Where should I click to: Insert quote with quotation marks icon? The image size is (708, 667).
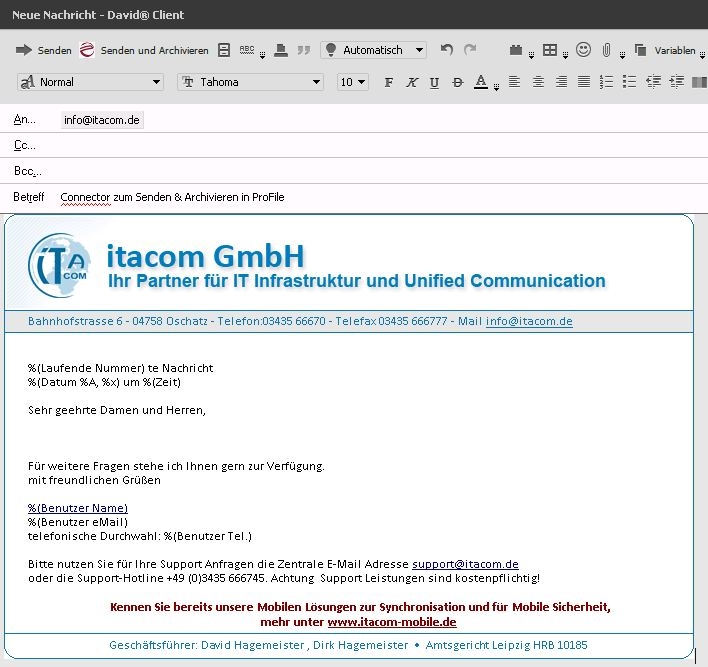[304, 50]
